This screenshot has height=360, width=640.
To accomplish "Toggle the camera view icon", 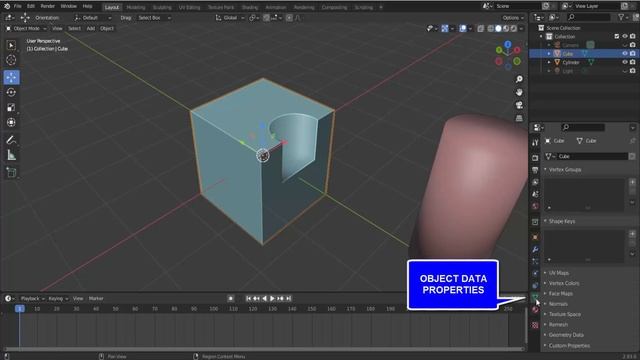I will [519, 105].
